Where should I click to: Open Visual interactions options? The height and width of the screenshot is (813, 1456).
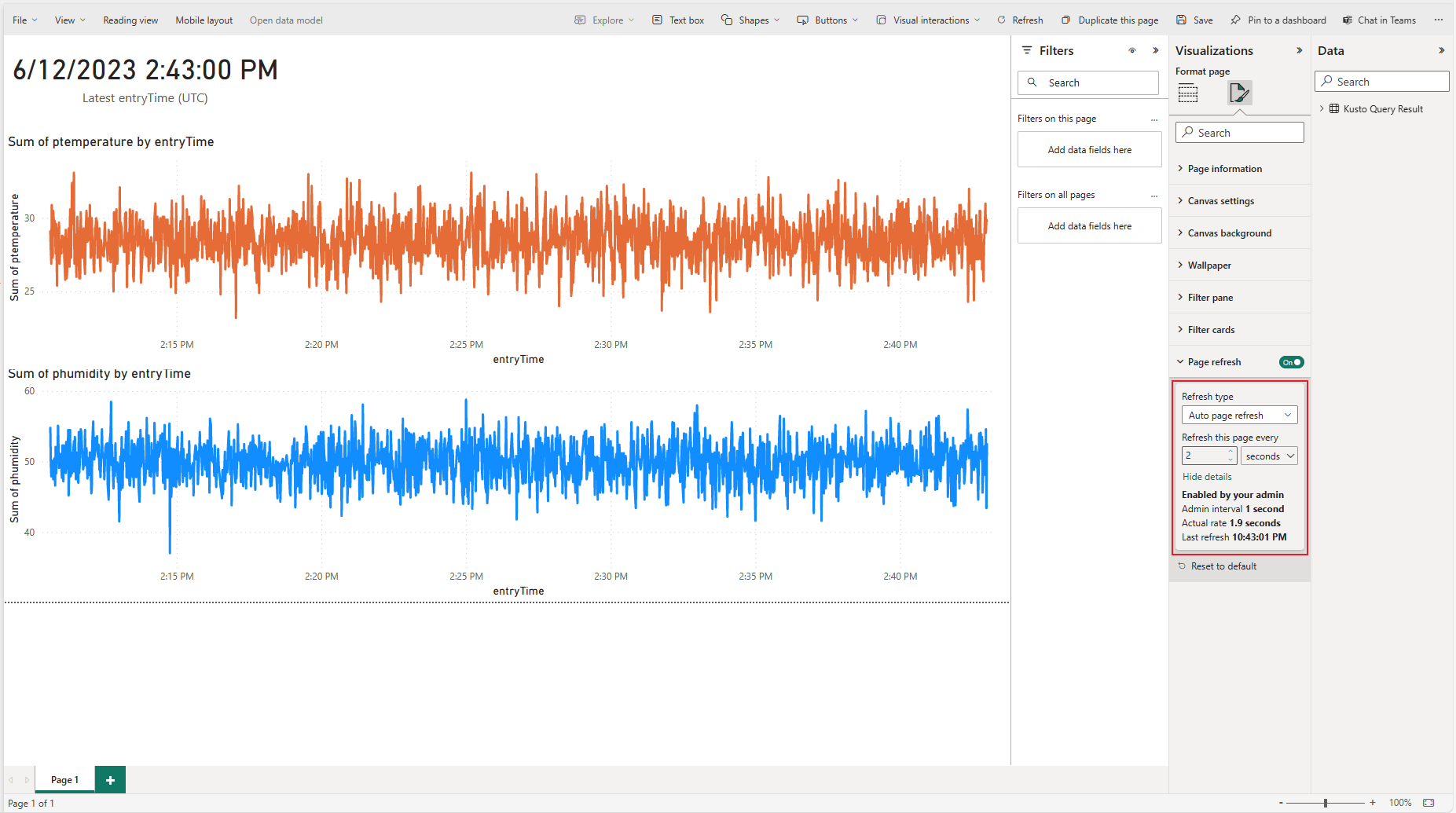pos(928,20)
